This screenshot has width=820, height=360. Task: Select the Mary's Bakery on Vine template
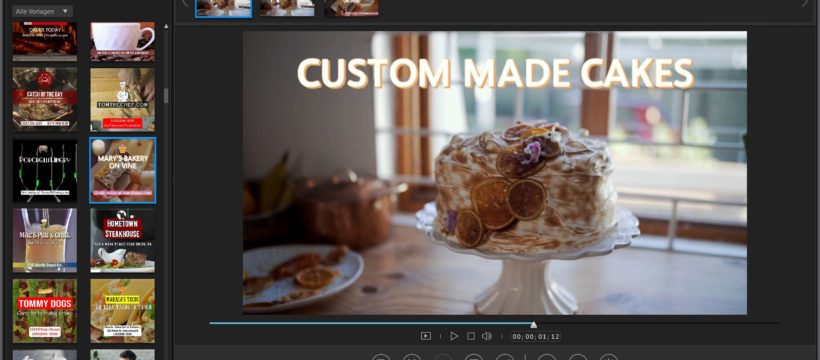coord(122,170)
